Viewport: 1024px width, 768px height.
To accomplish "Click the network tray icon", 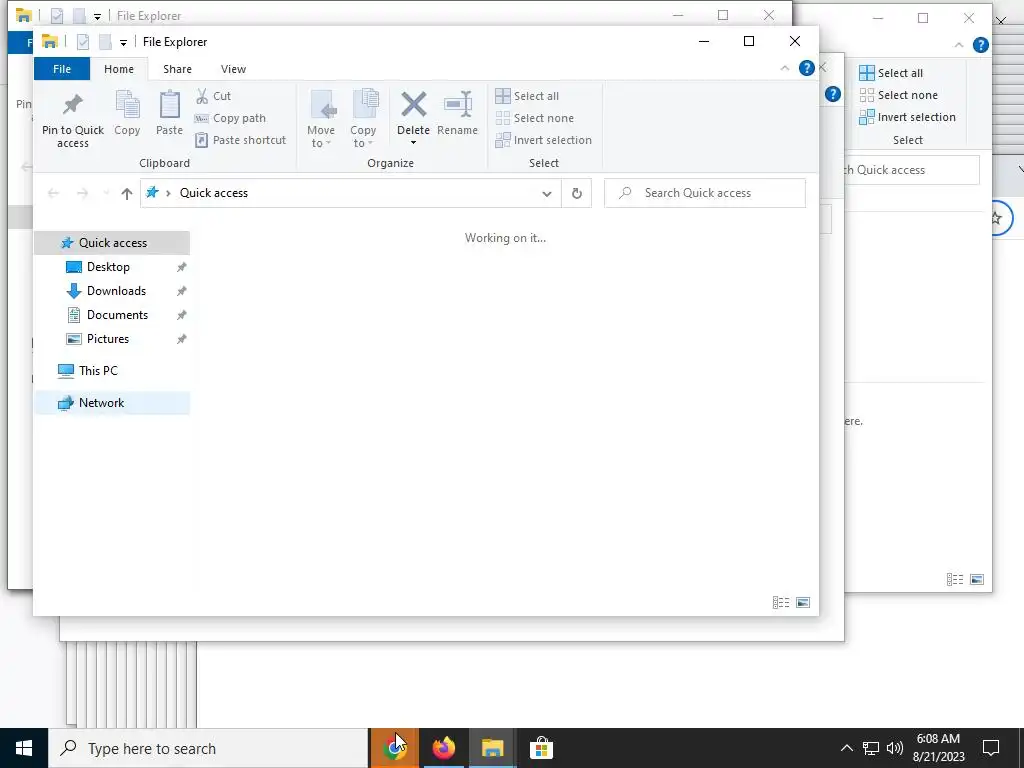I will click(871, 748).
